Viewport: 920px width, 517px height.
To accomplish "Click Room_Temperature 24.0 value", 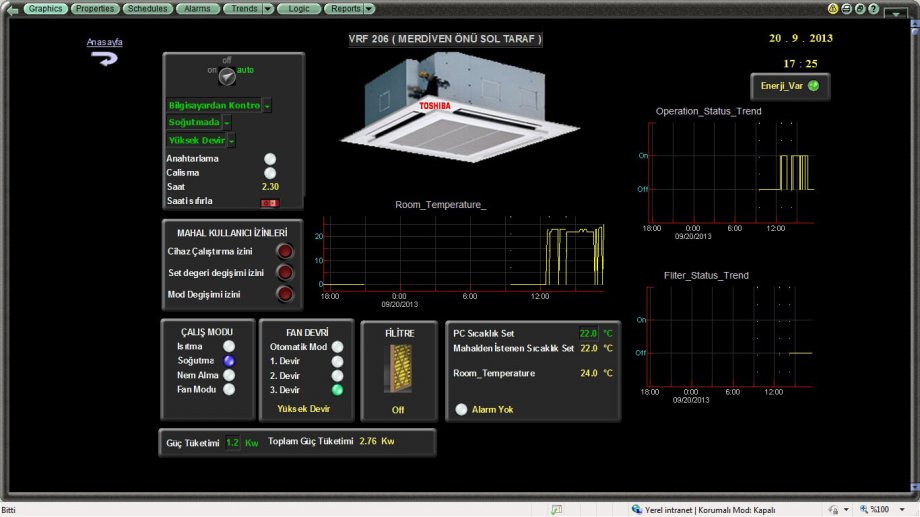I will [x=588, y=373].
